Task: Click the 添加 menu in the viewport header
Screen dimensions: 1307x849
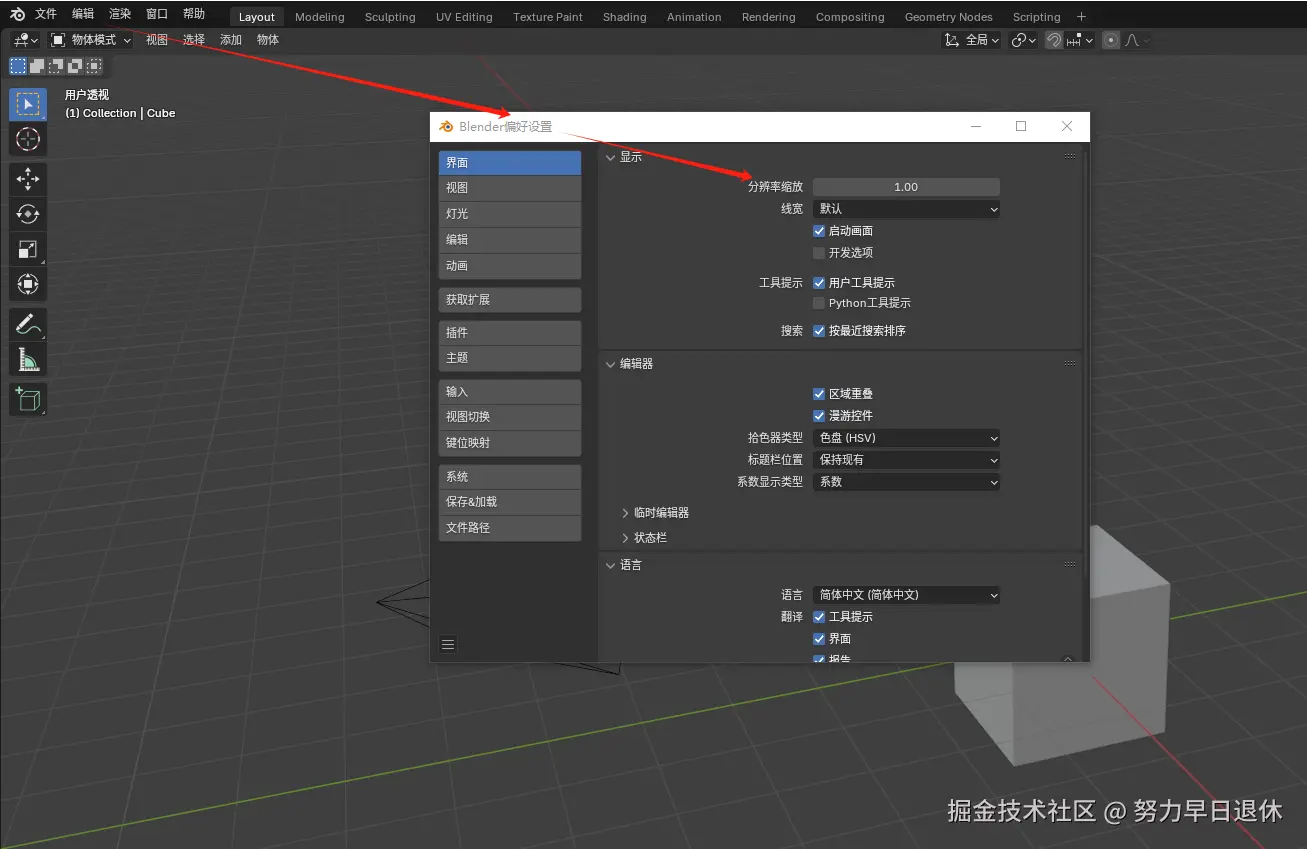Action: [231, 40]
